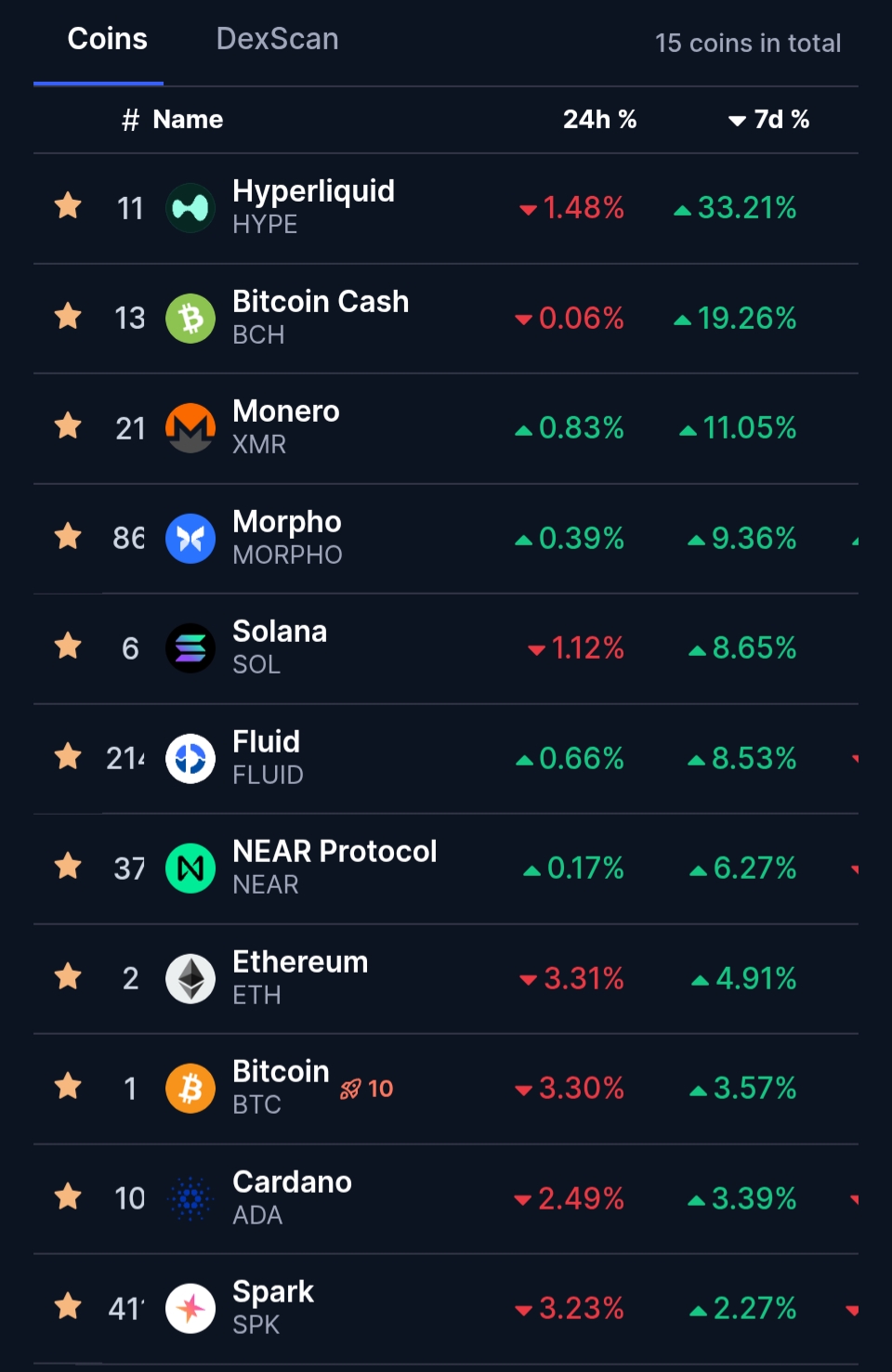Toggle the 7d % sort arrow
Image resolution: width=892 pixels, height=1372 pixels.
coord(737,121)
